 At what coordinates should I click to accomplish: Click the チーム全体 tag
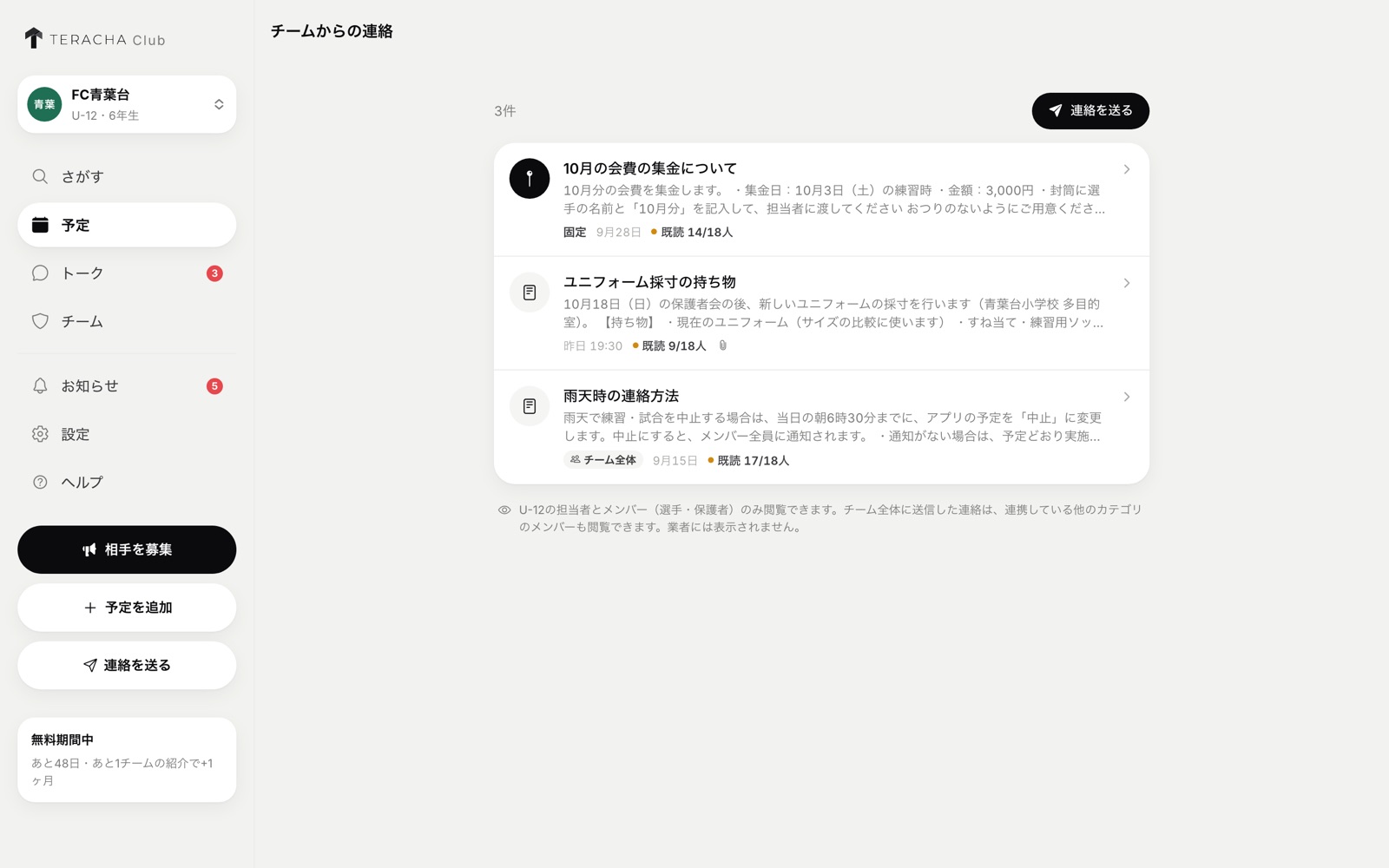pyautogui.click(x=603, y=460)
